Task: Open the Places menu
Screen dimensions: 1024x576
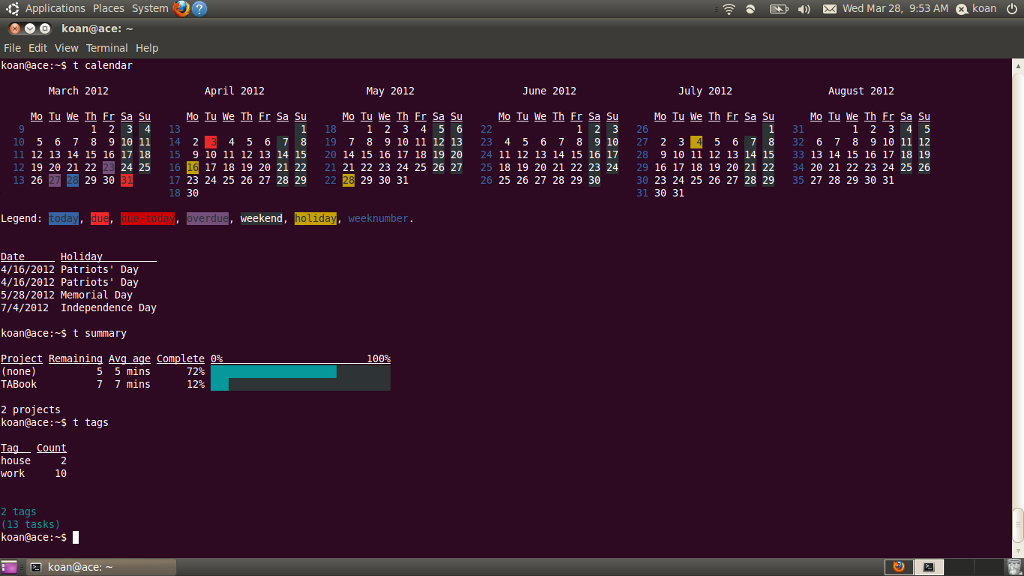Action: [108, 8]
